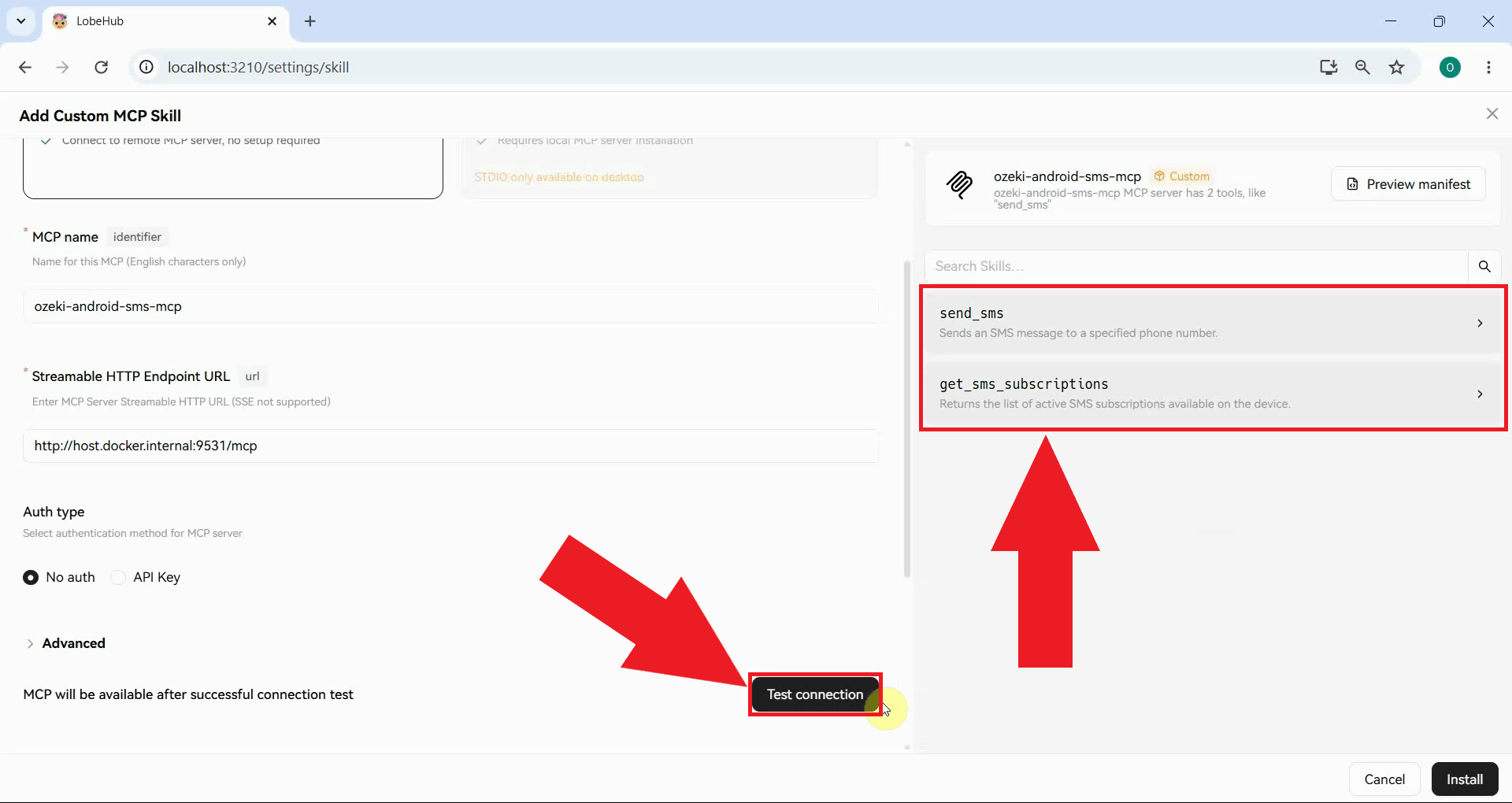Open the tab search dropdown arrow

click(21, 21)
